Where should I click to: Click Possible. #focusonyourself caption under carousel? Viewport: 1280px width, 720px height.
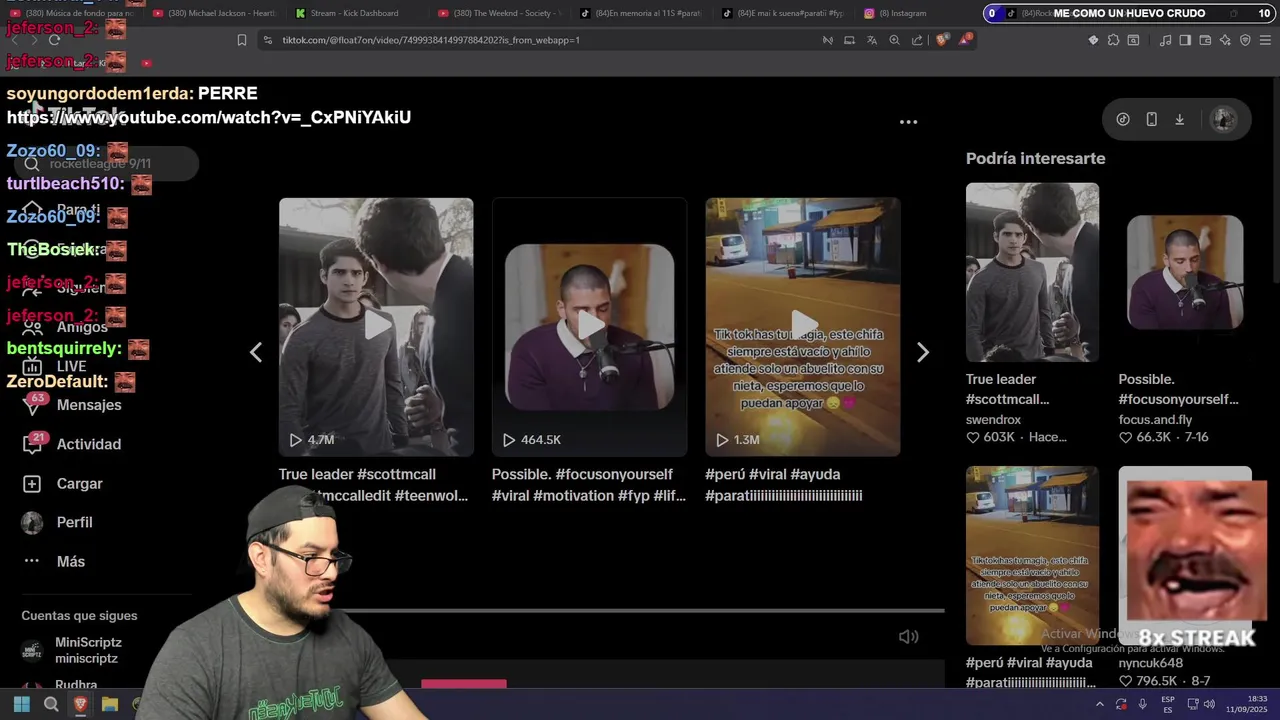coord(589,485)
